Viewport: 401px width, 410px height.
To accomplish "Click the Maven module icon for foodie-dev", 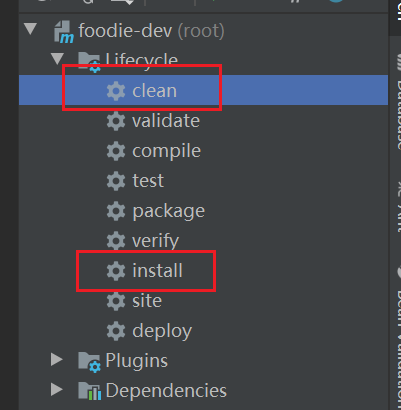I will click(63, 32).
